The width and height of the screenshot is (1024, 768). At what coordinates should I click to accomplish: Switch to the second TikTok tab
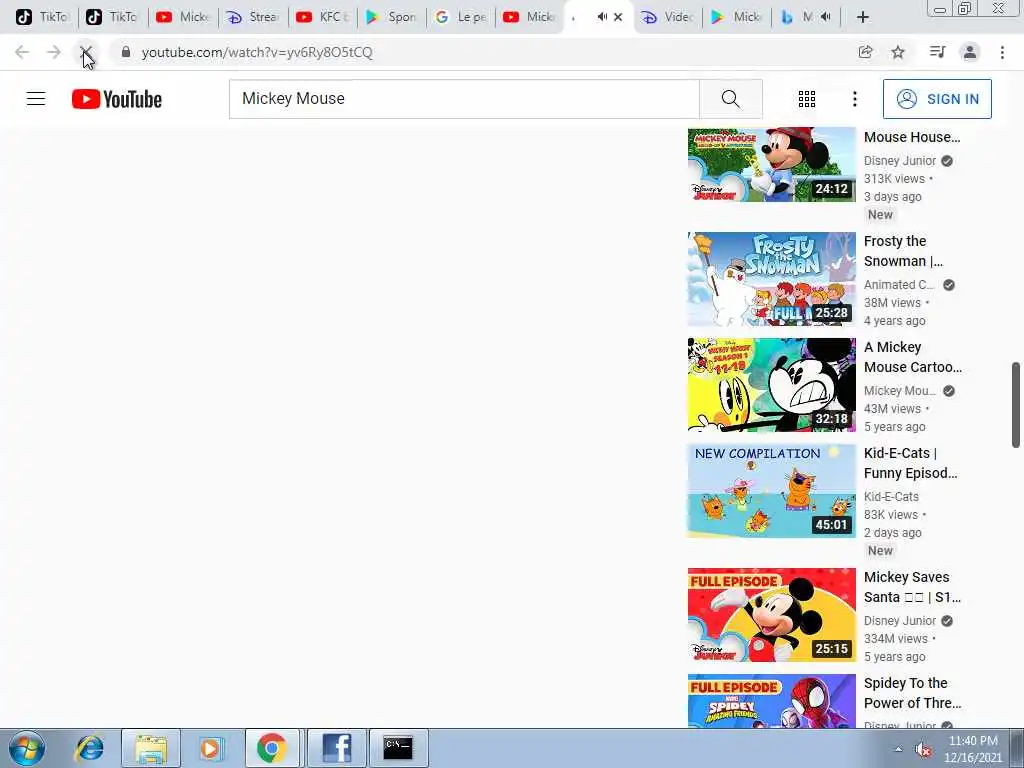point(112,17)
